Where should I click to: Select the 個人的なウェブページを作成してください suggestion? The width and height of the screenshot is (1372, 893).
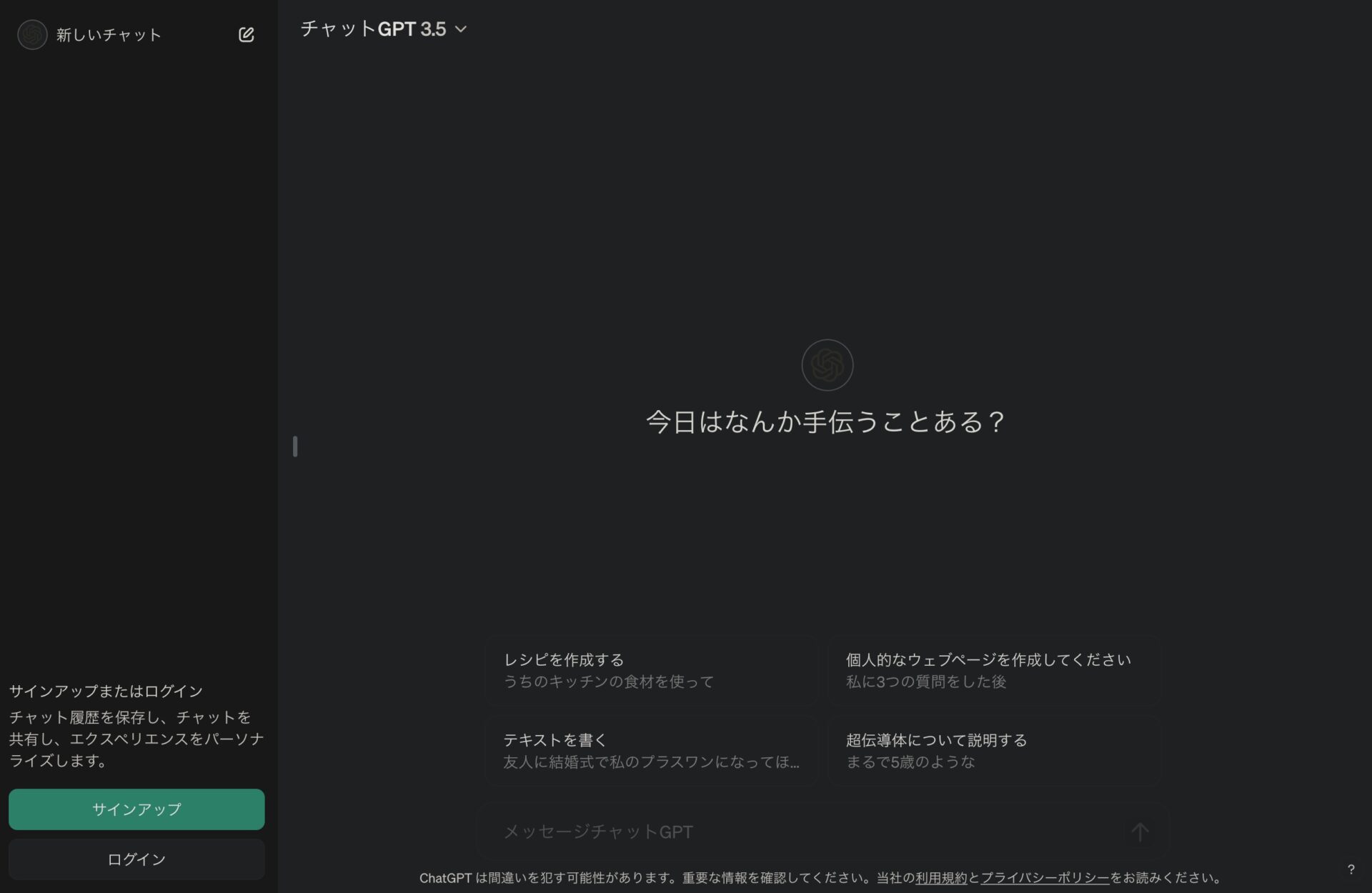pos(994,670)
